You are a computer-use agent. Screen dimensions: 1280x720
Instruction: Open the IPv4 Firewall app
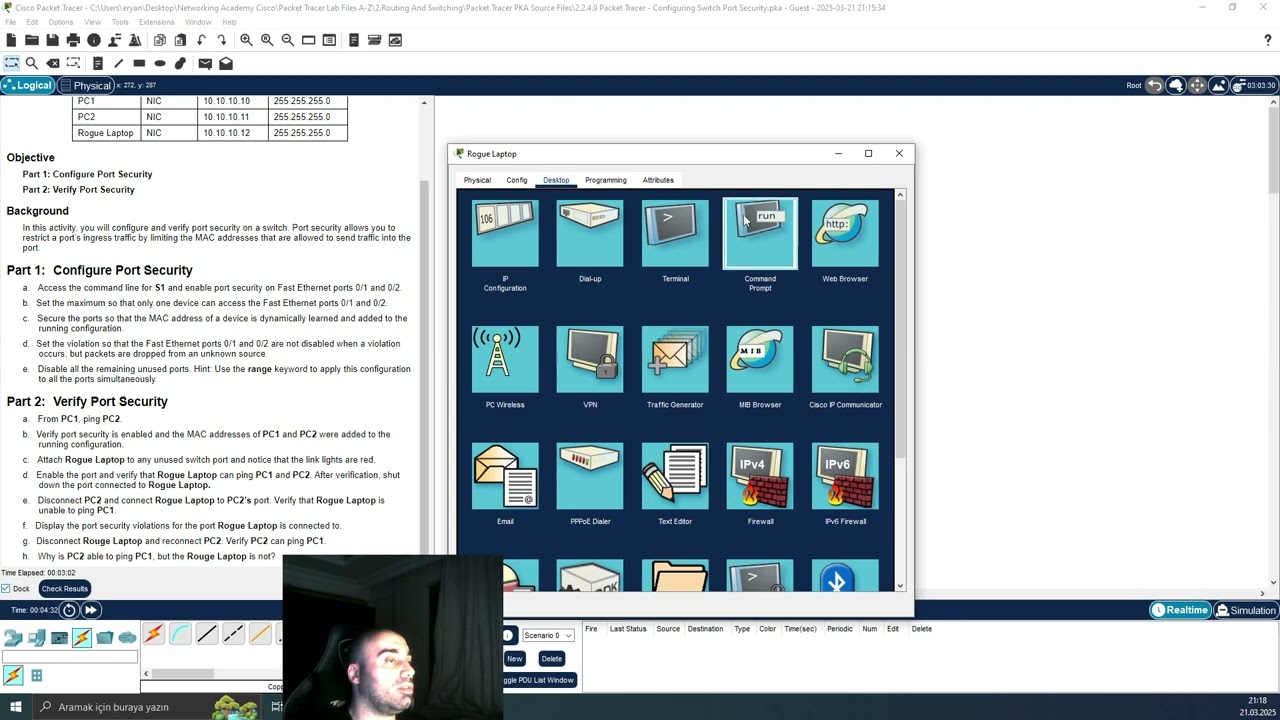(760, 476)
